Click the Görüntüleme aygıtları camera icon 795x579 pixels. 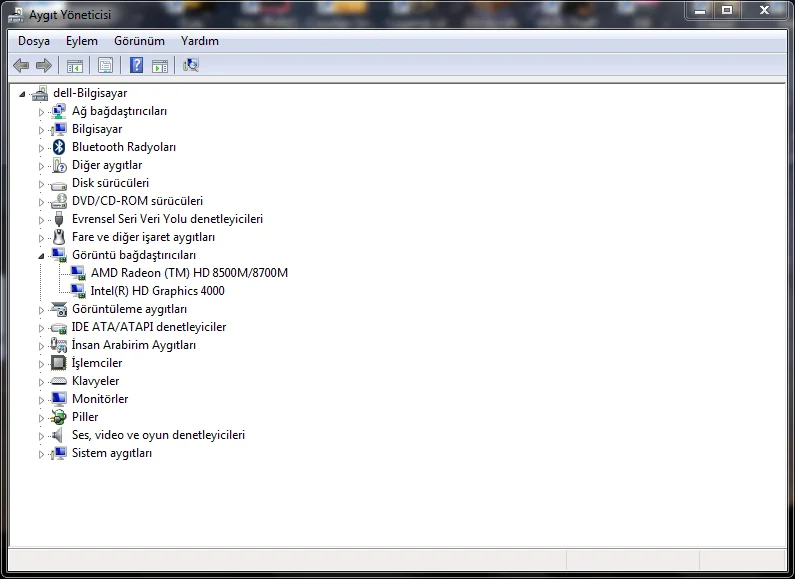tap(59, 309)
